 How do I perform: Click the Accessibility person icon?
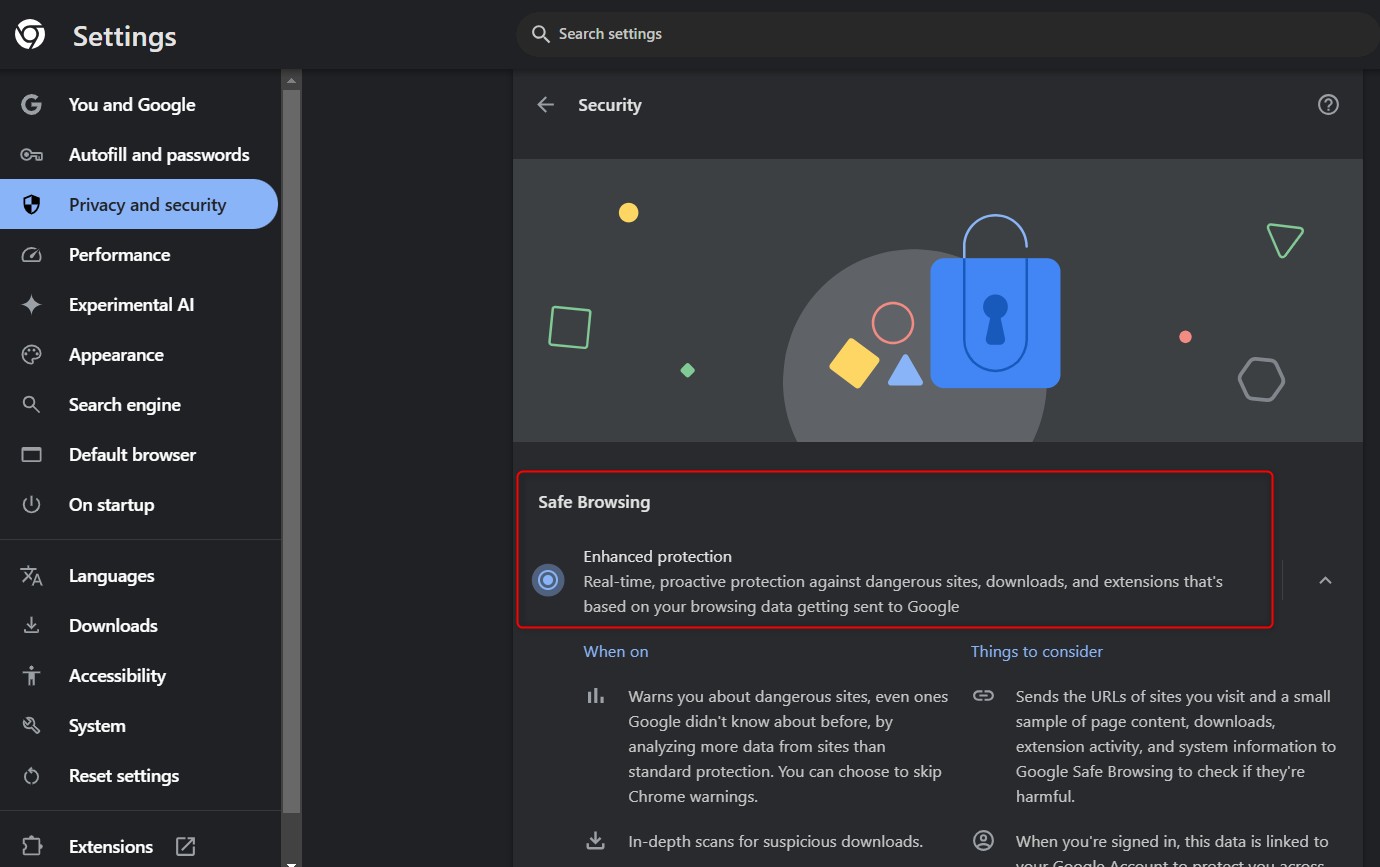click(31, 676)
